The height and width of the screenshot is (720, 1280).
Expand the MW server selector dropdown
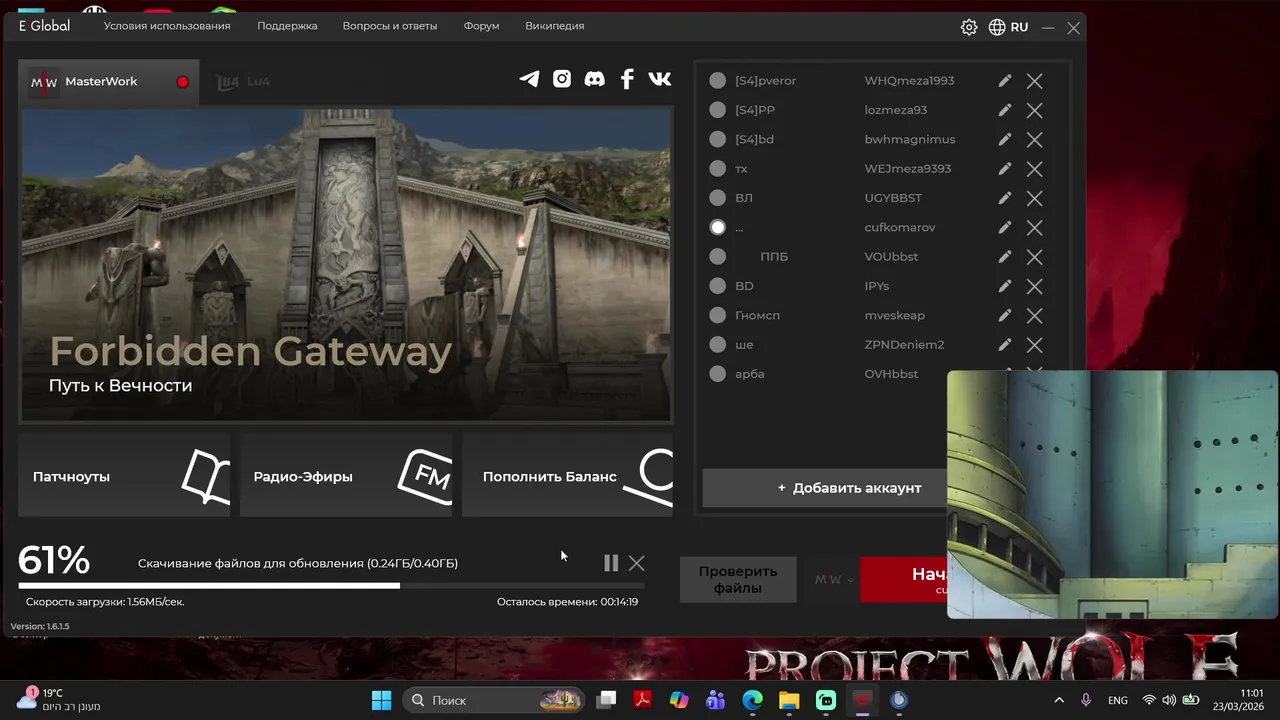pyautogui.click(x=834, y=580)
